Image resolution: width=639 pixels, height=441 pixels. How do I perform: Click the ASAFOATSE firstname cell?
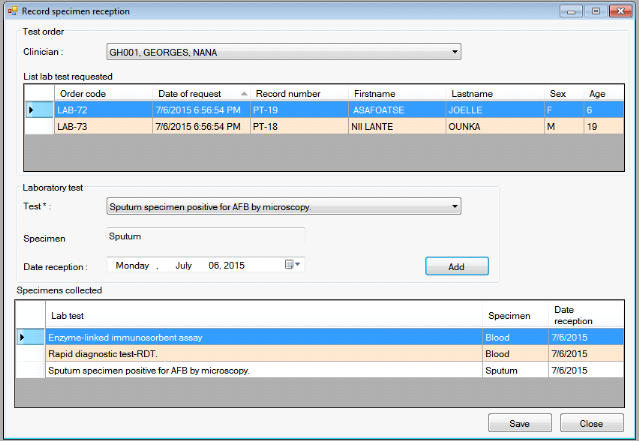tap(397, 110)
